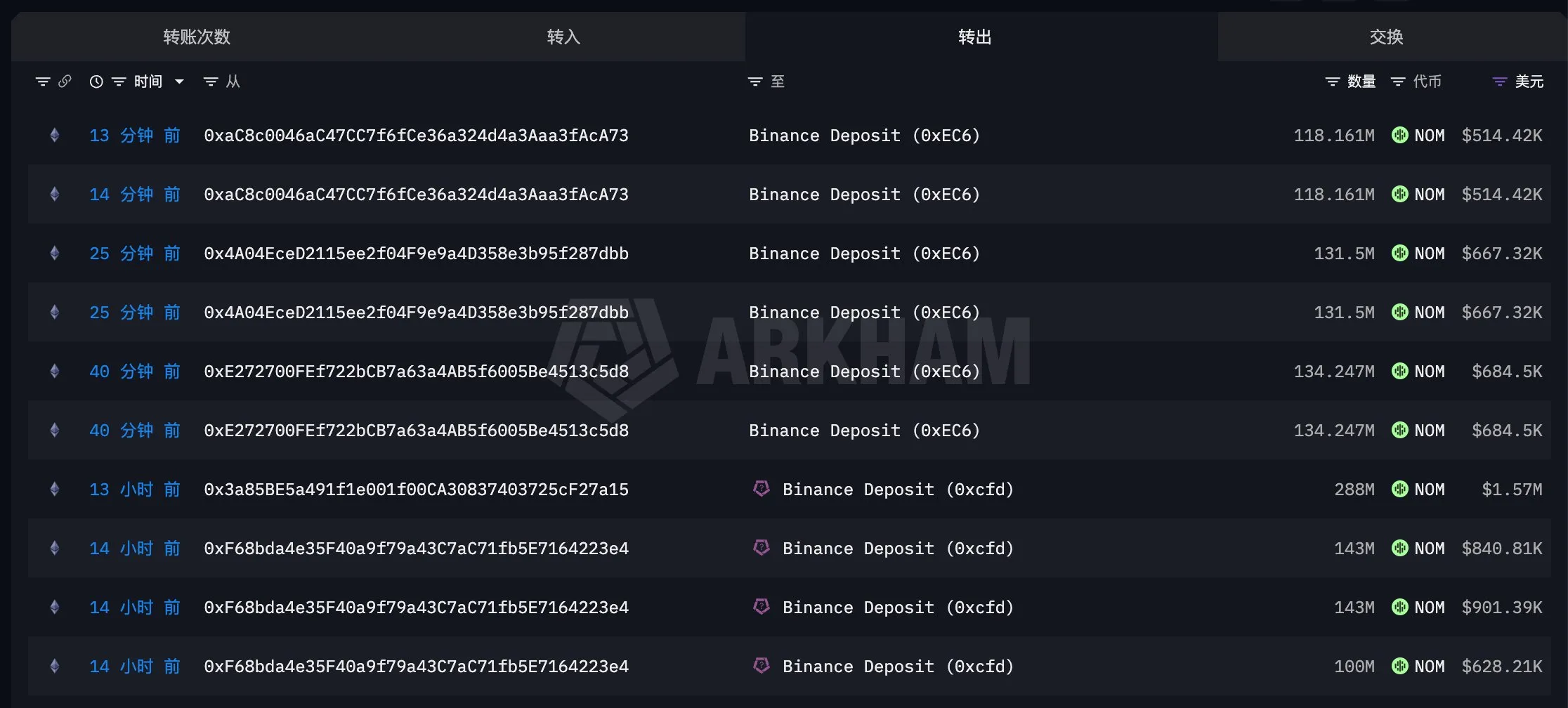Image resolution: width=1568 pixels, height=708 pixels.
Task: Select the 转账次数 tab
Action: pyautogui.click(x=197, y=37)
